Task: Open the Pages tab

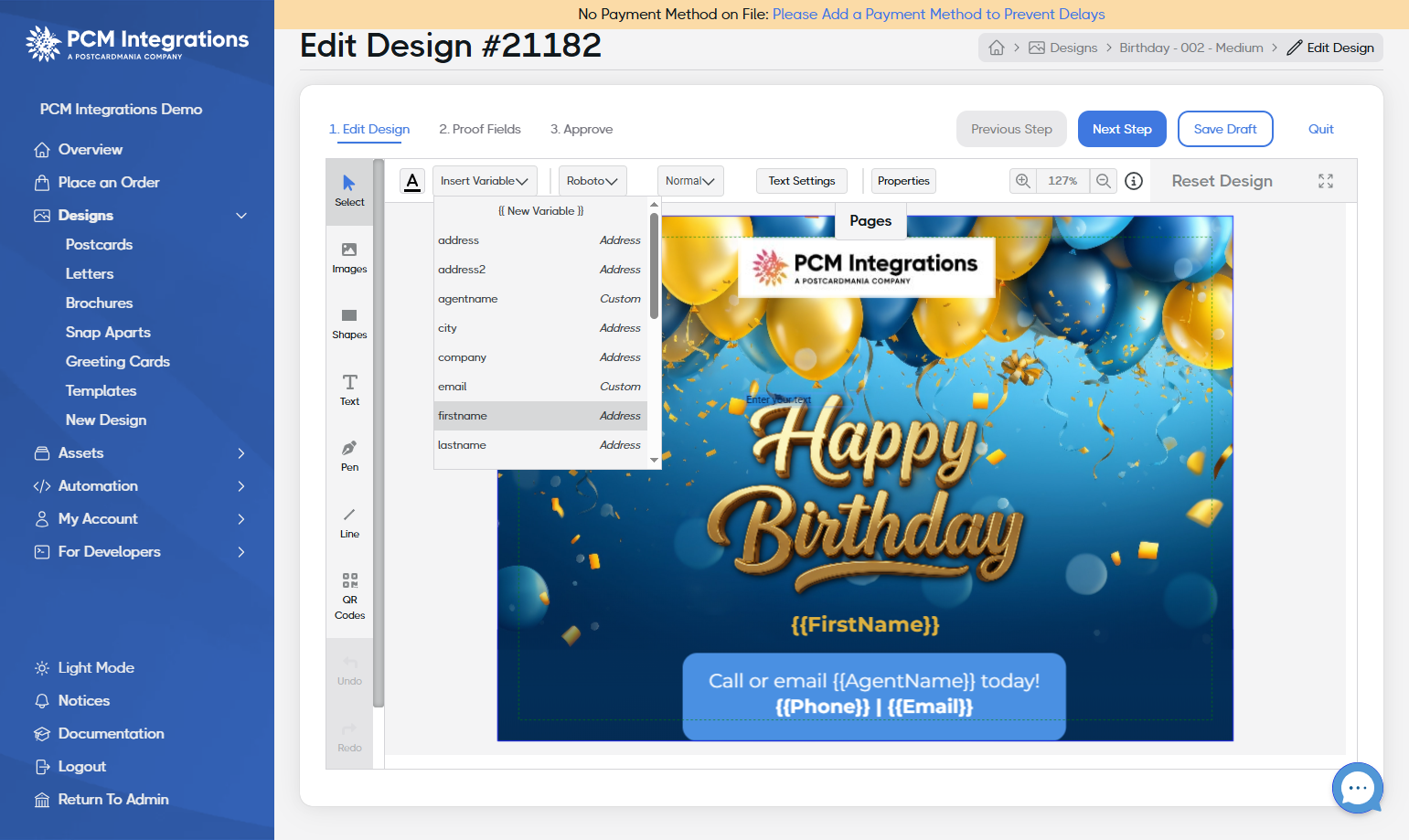Action: coord(870,220)
